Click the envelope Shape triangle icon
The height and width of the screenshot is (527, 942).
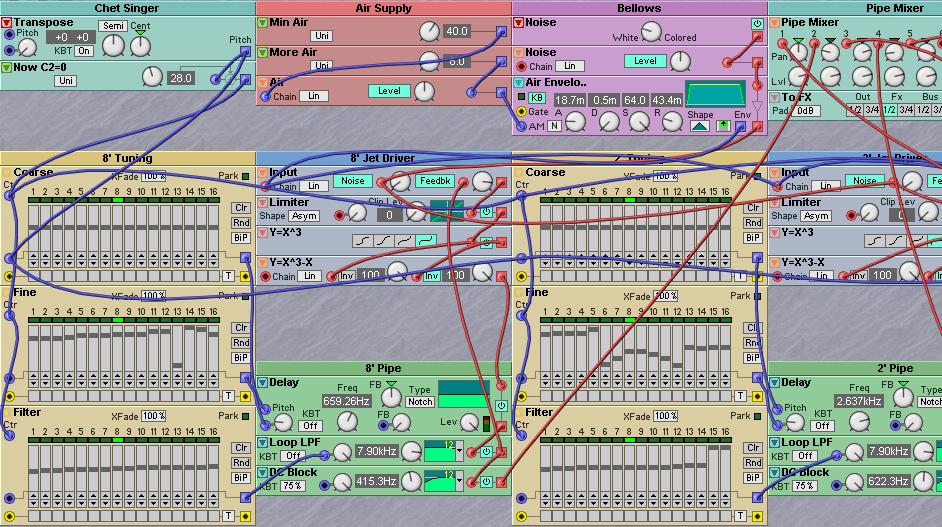(700, 126)
